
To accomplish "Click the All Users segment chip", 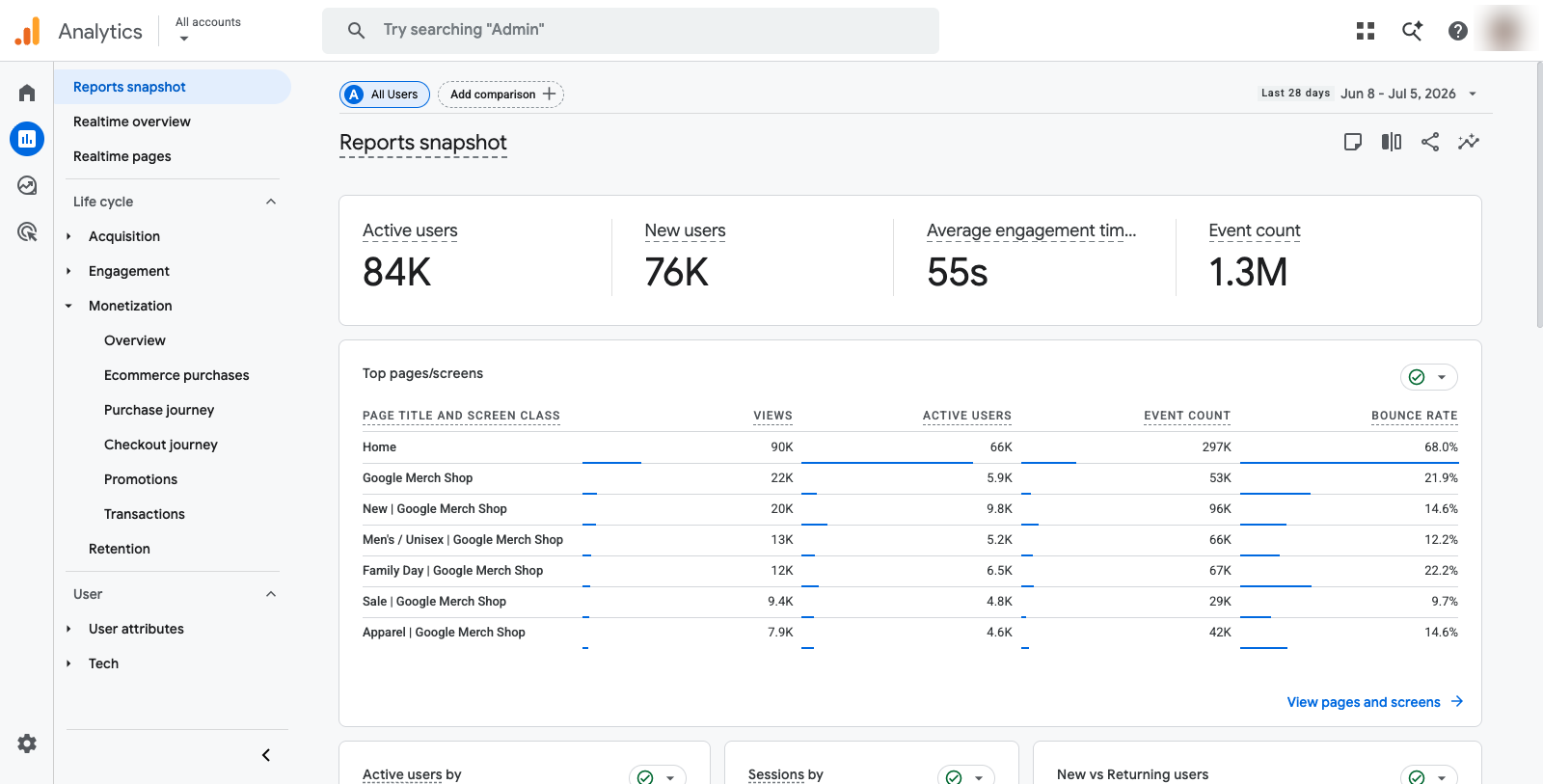I will click(x=385, y=95).
